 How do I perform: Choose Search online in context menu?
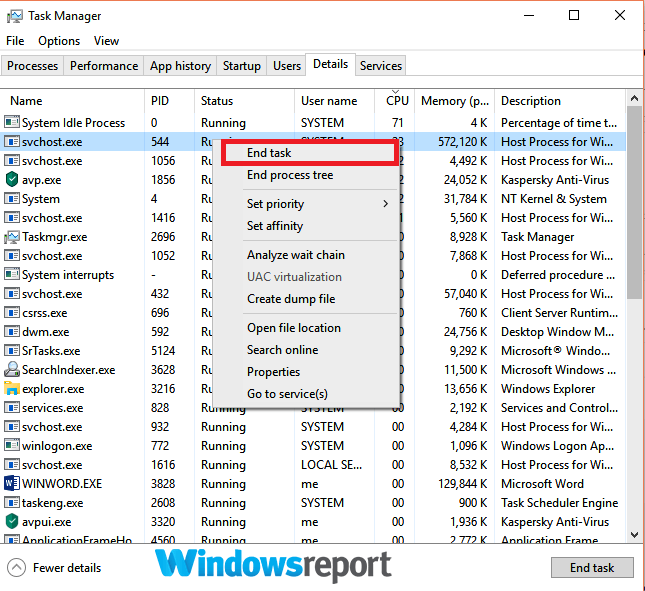pos(282,350)
